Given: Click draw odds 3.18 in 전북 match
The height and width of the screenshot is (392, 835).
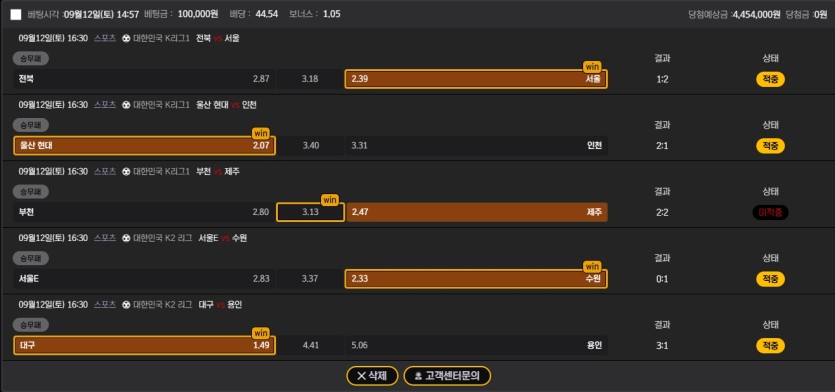Looking at the screenshot, I should coord(310,79).
